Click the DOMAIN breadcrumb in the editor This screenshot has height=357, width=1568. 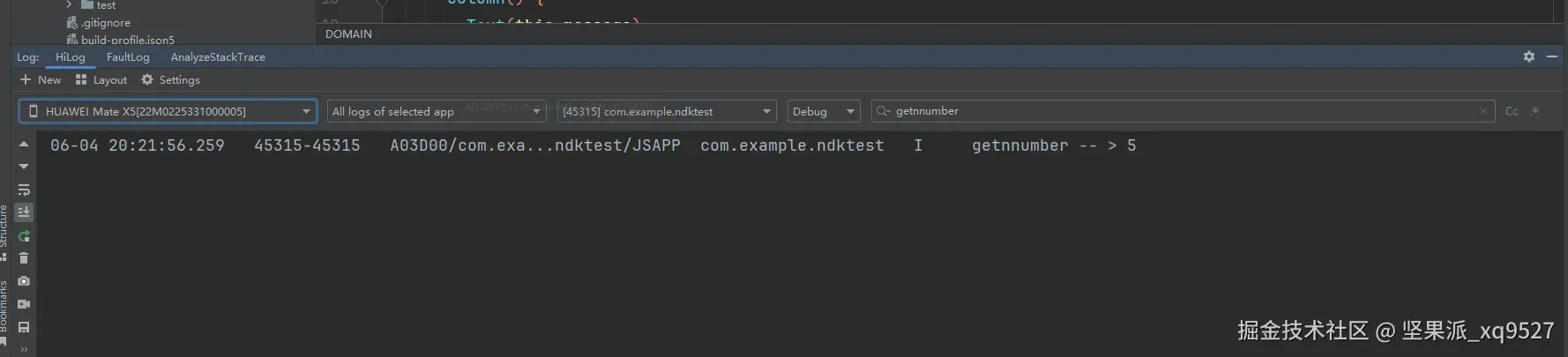coord(348,34)
